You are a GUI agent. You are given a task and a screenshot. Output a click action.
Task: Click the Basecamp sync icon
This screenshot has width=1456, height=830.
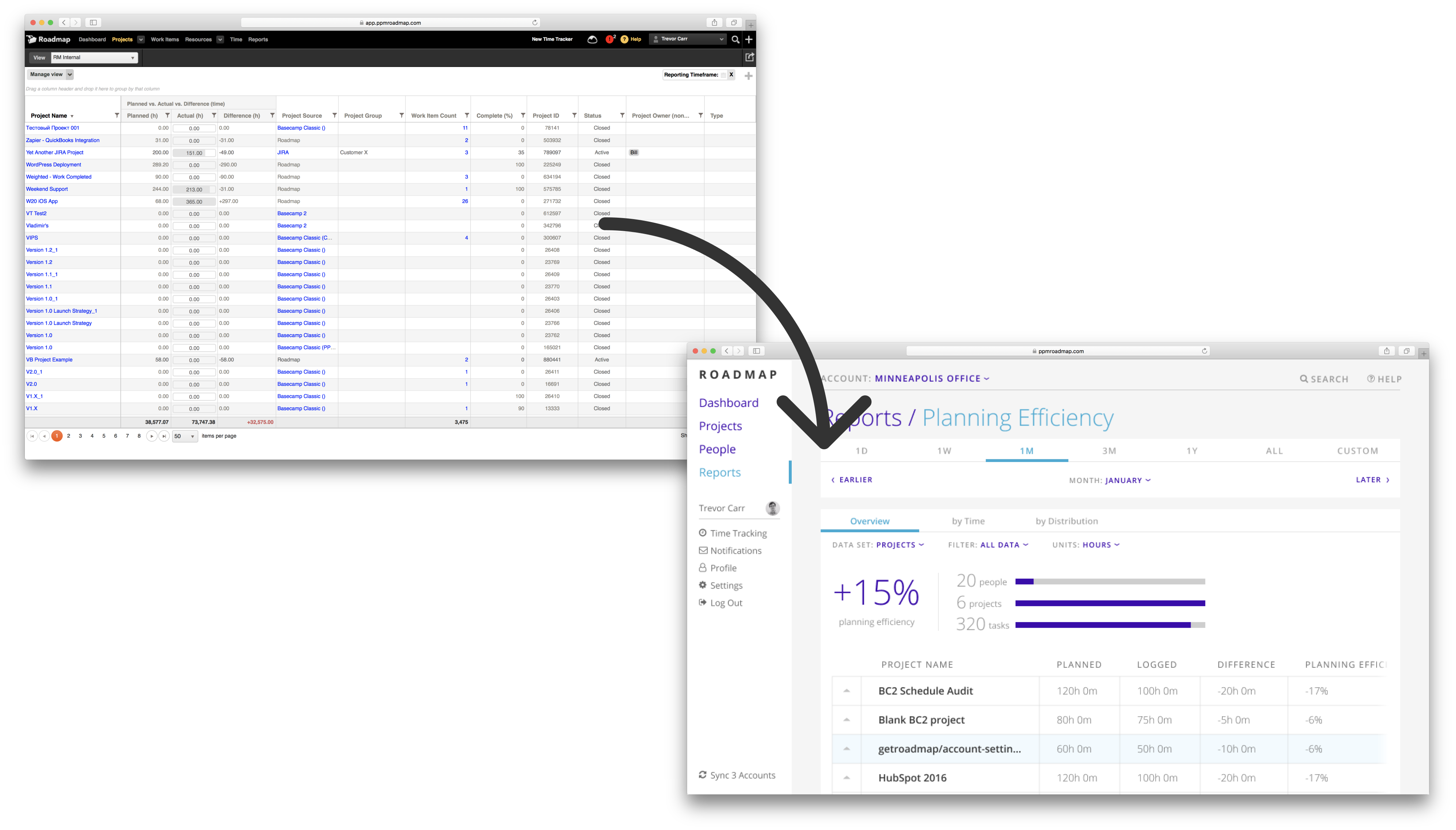[x=592, y=39]
